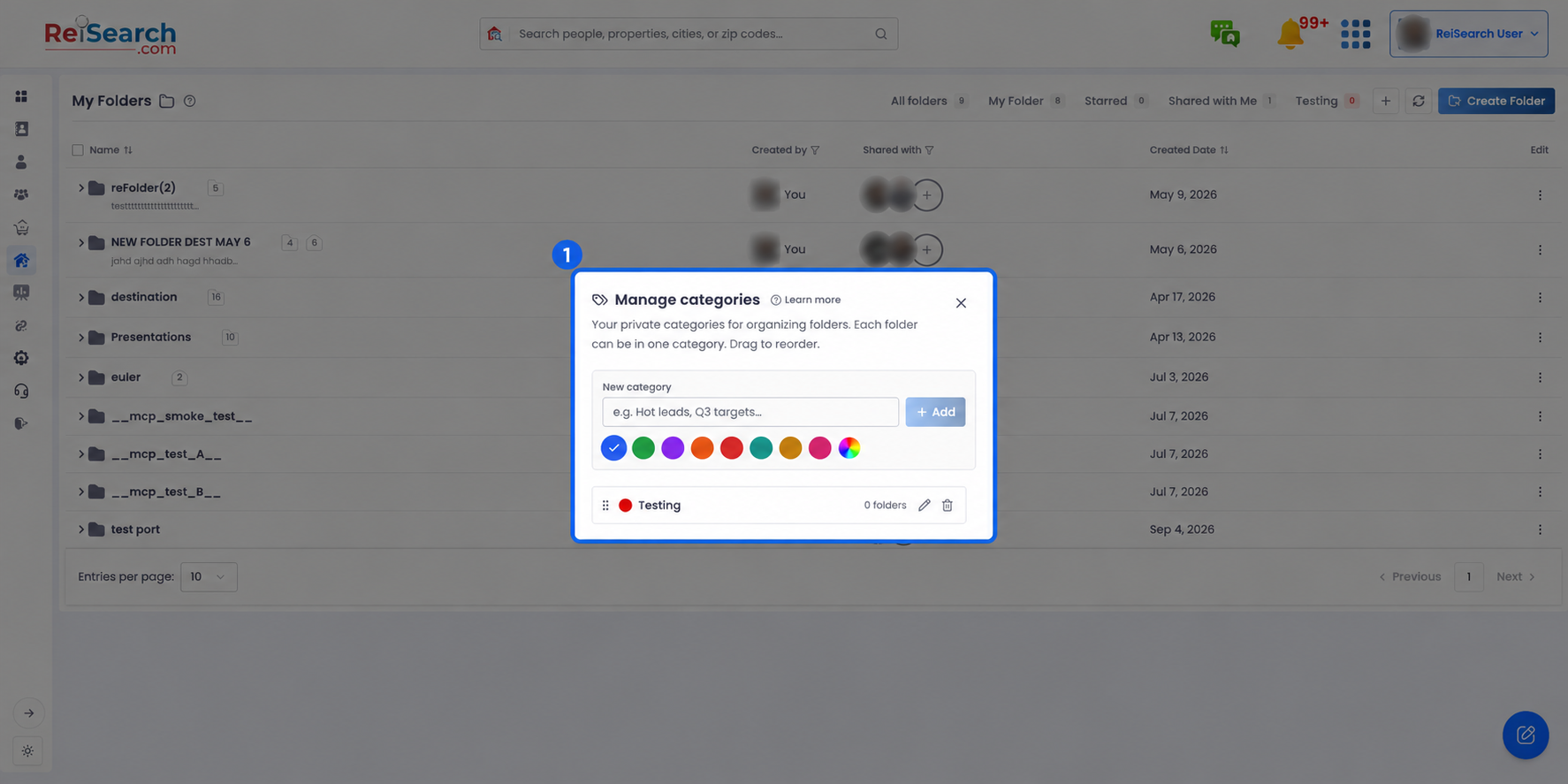Image resolution: width=1568 pixels, height=784 pixels.
Task: Expand the reFolder(2) folder row
Action: point(80,188)
